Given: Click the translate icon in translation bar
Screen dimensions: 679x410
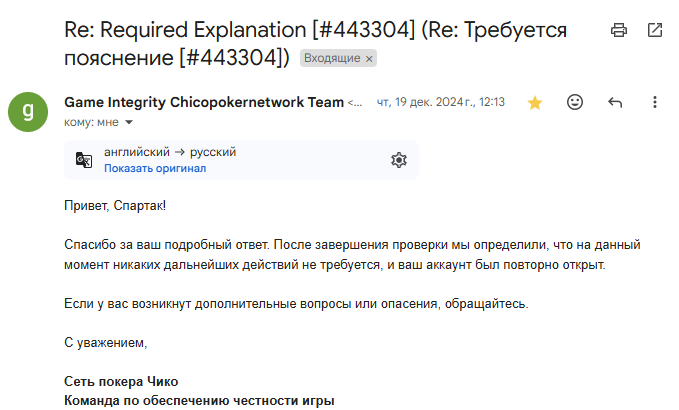Looking at the screenshot, I should [x=84, y=160].
